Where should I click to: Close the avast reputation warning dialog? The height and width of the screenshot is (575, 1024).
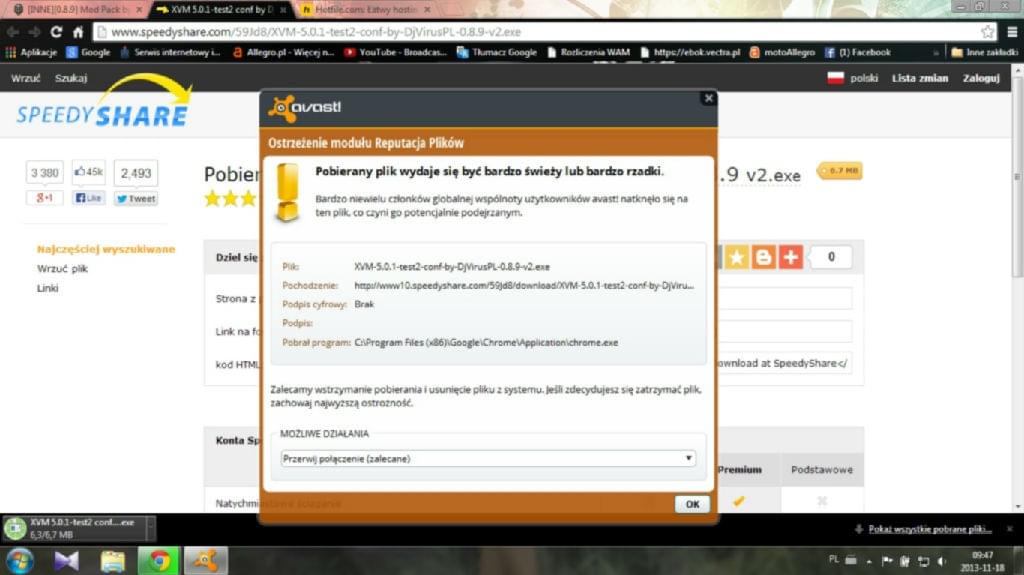point(709,99)
